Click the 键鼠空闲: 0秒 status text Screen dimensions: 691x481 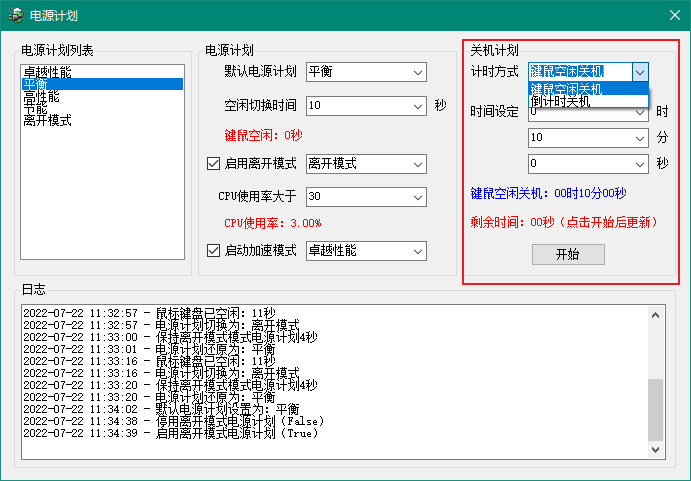(x=263, y=135)
